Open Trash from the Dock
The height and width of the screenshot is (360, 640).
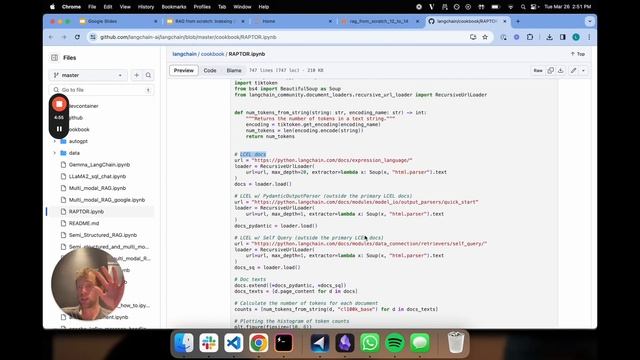(456, 343)
